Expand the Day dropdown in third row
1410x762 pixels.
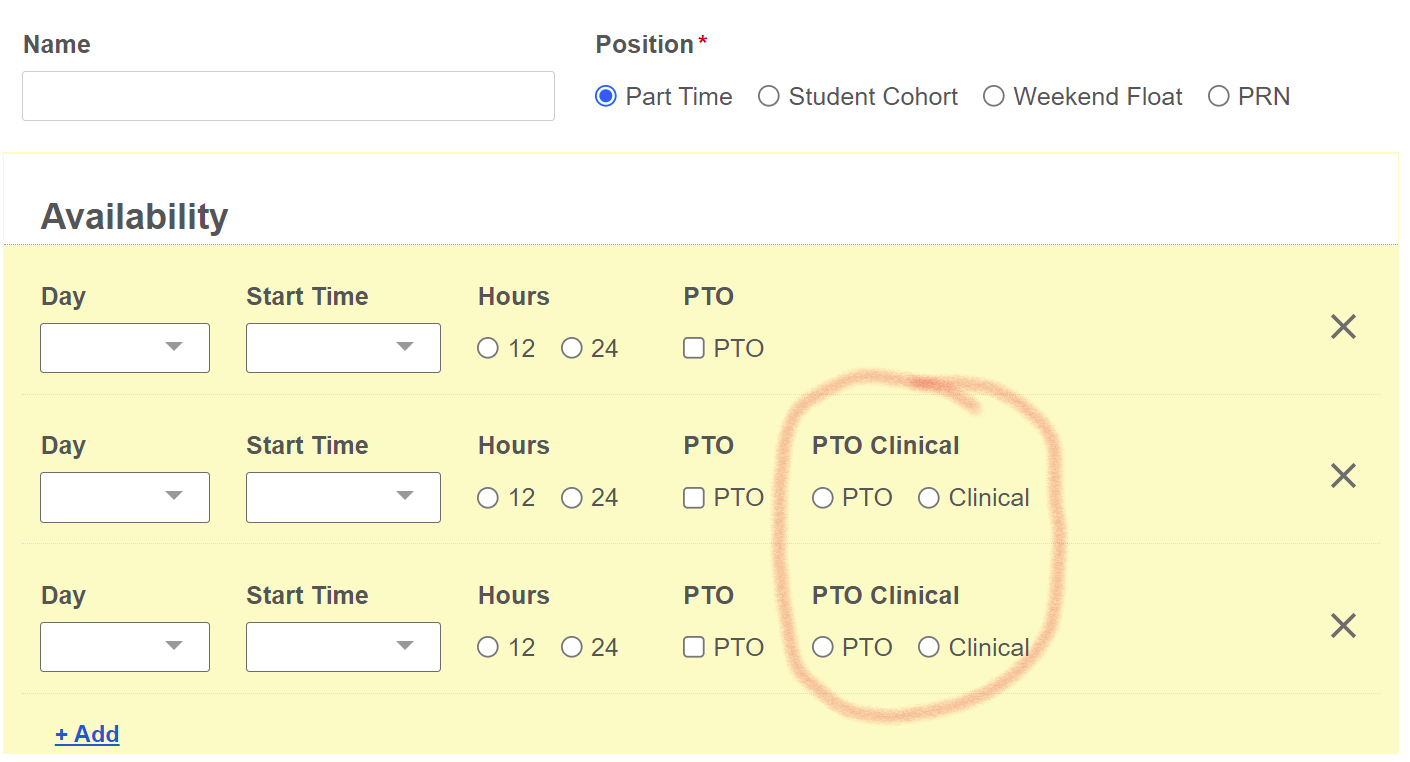pyautogui.click(x=125, y=647)
